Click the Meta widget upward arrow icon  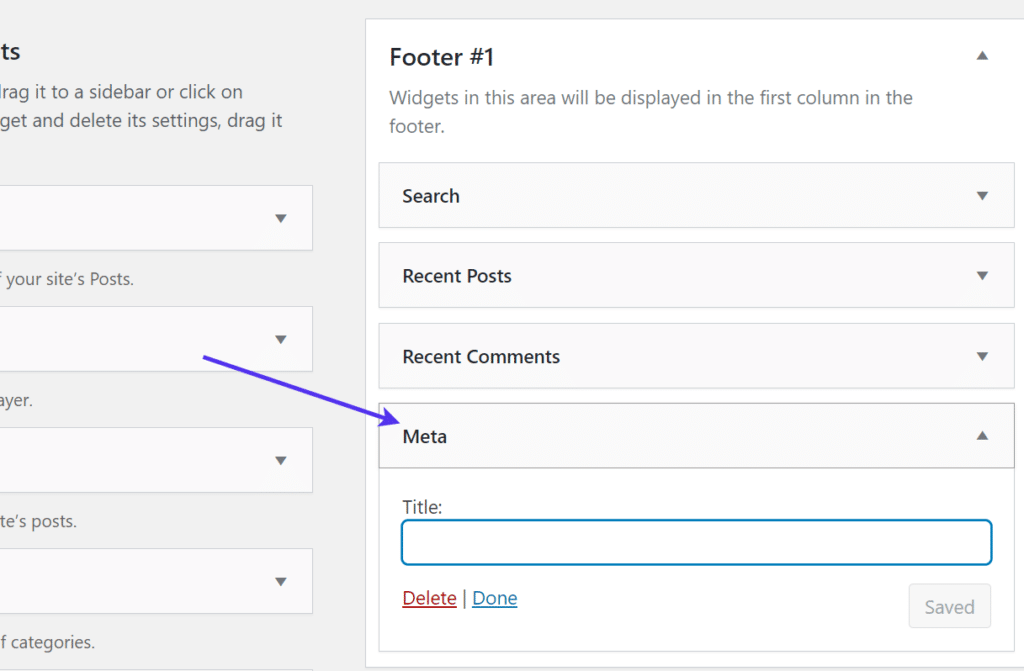coord(981,436)
